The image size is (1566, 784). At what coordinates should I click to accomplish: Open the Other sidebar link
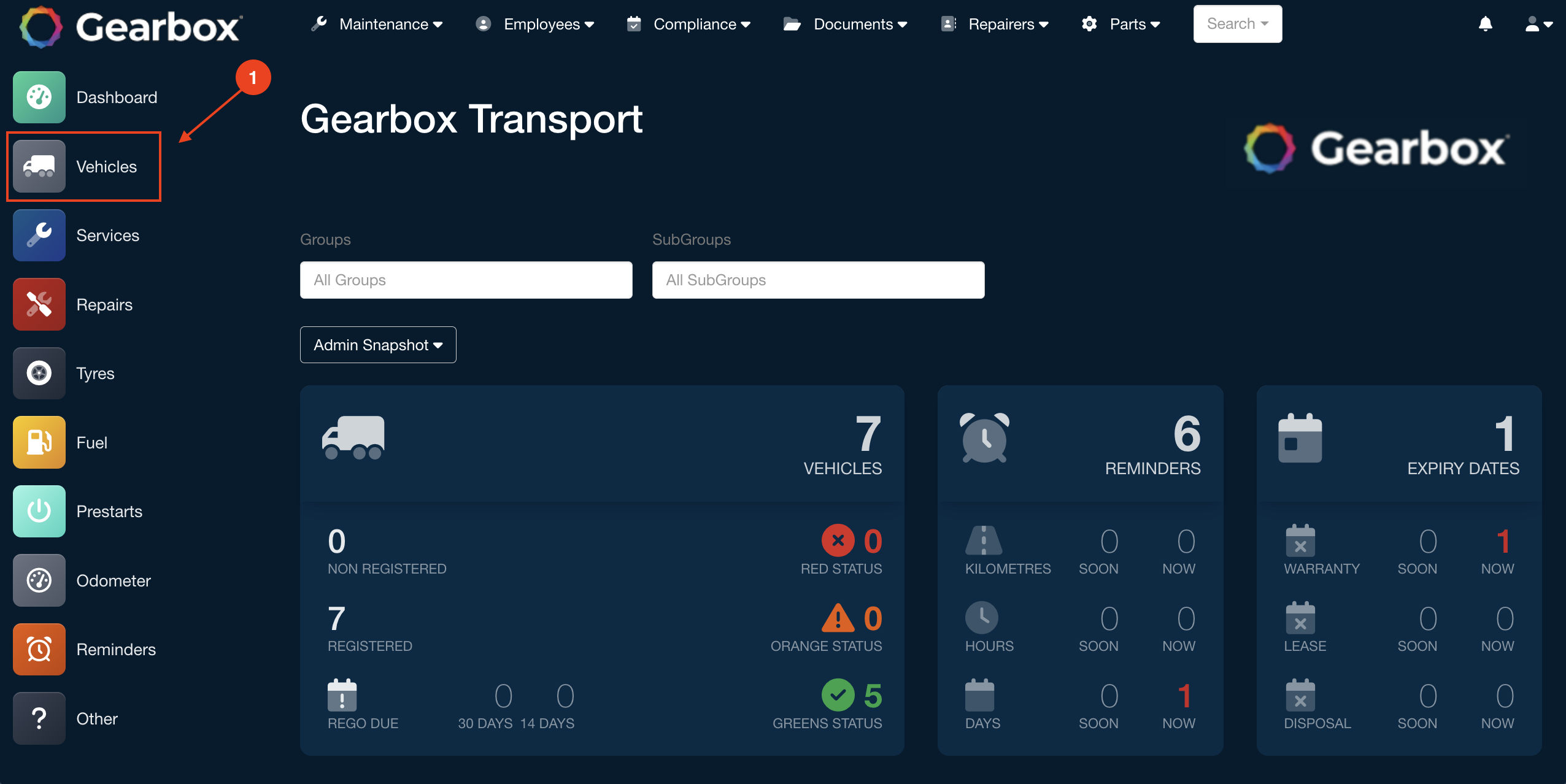click(x=97, y=718)
